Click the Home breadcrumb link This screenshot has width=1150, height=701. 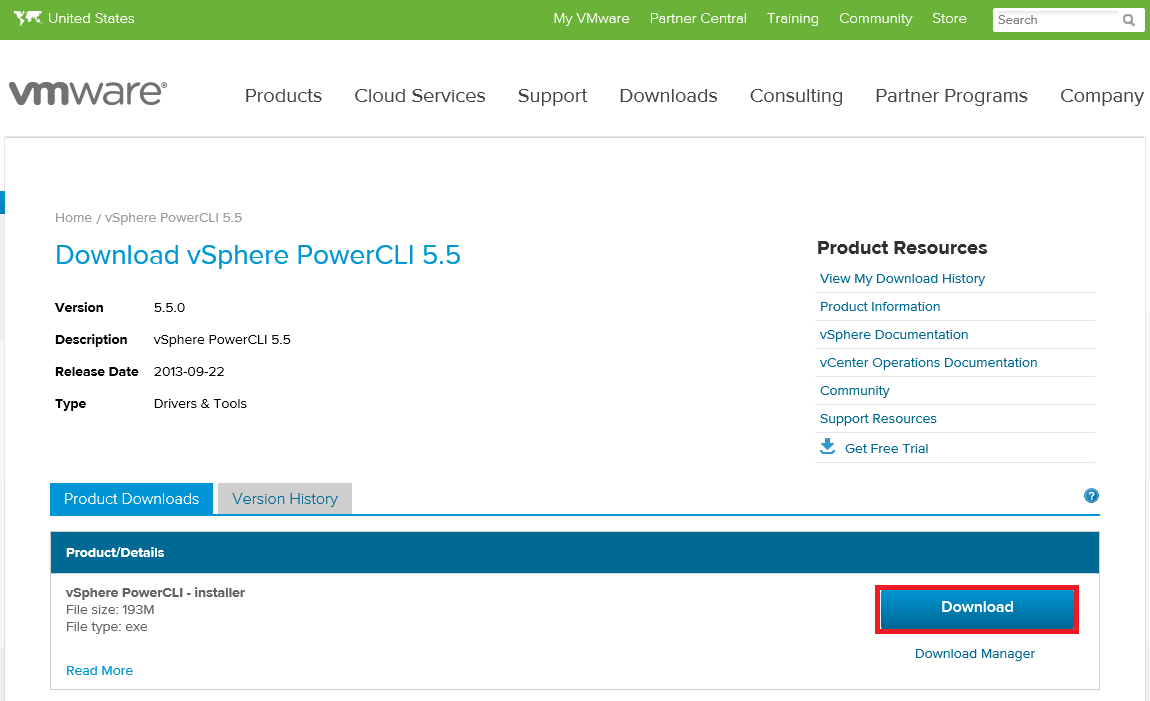(73, 217)
